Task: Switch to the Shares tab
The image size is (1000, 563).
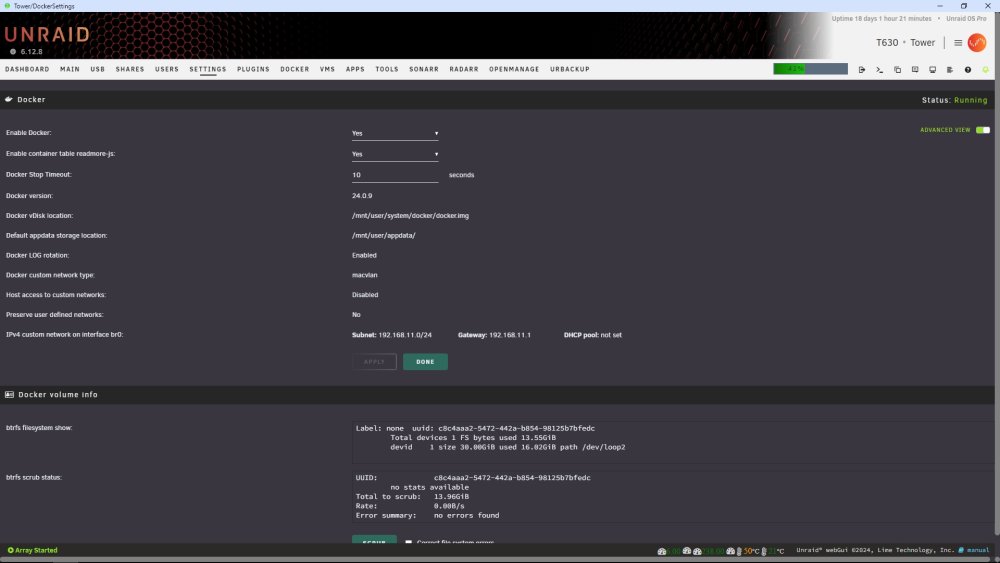Action: pos(130,69)
